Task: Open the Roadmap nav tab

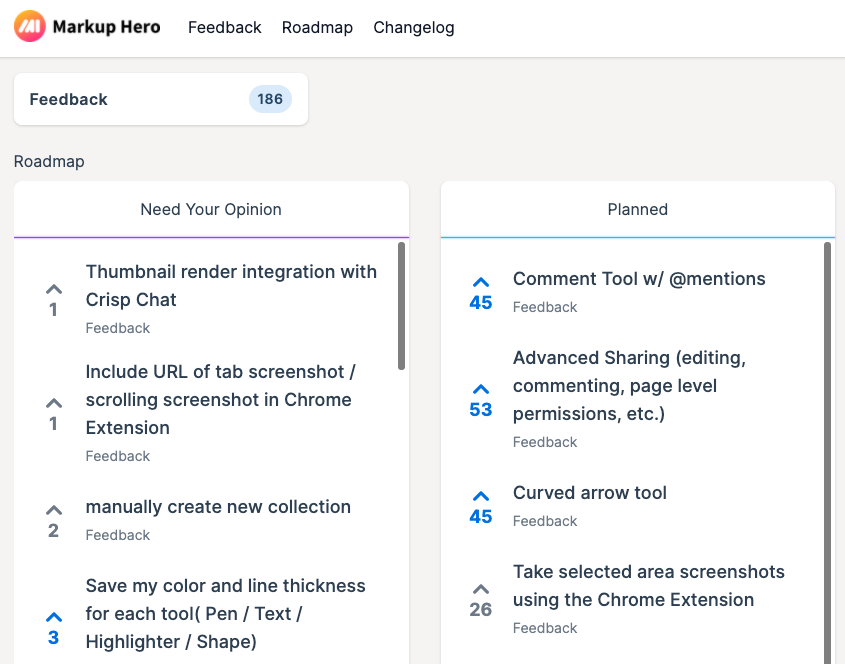Action: (x=317, y=27)
